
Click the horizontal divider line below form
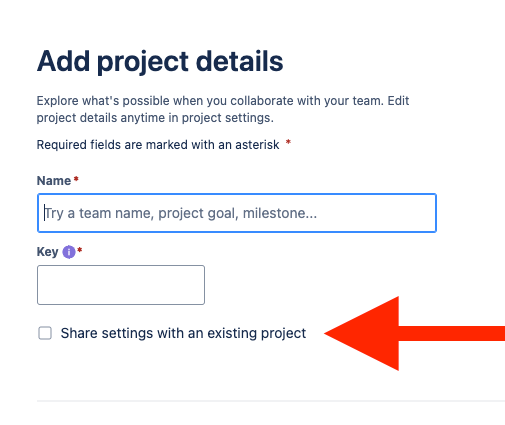(x=271, y=401)
